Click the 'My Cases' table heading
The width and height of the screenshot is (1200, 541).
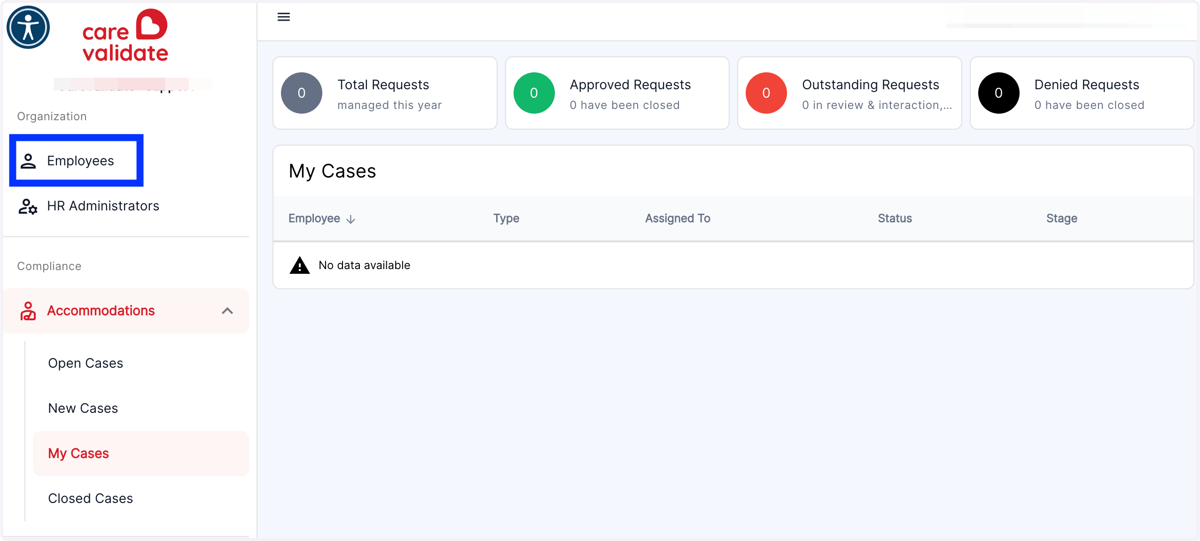click(x=332, y=171)
